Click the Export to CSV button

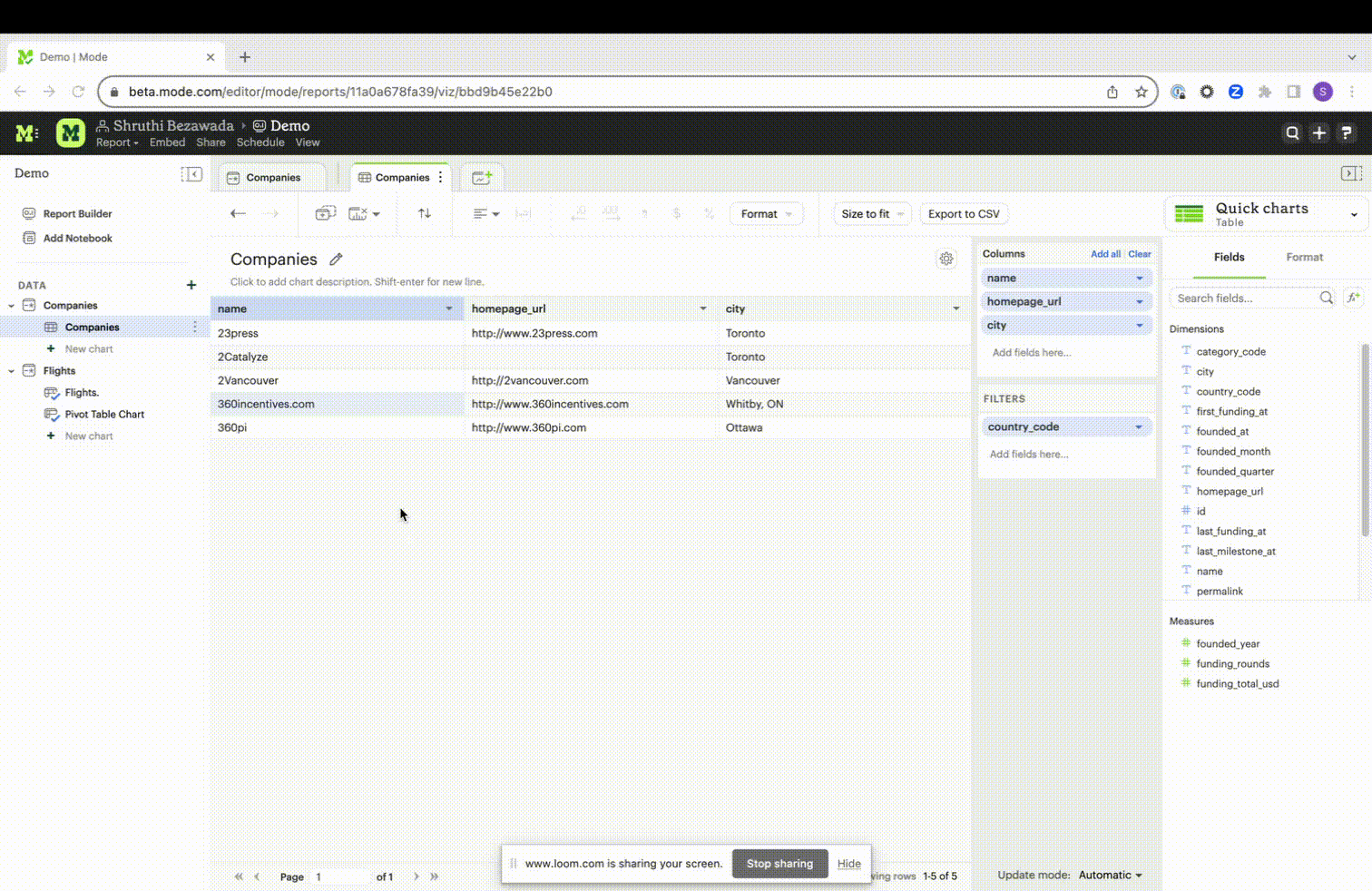click(964, 214)
